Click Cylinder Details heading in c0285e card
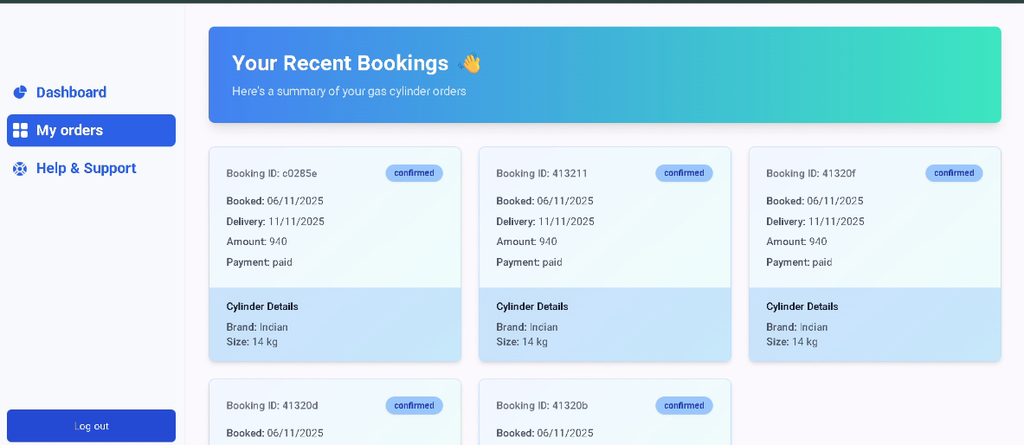1024x445 pixels. click(263, 306)
